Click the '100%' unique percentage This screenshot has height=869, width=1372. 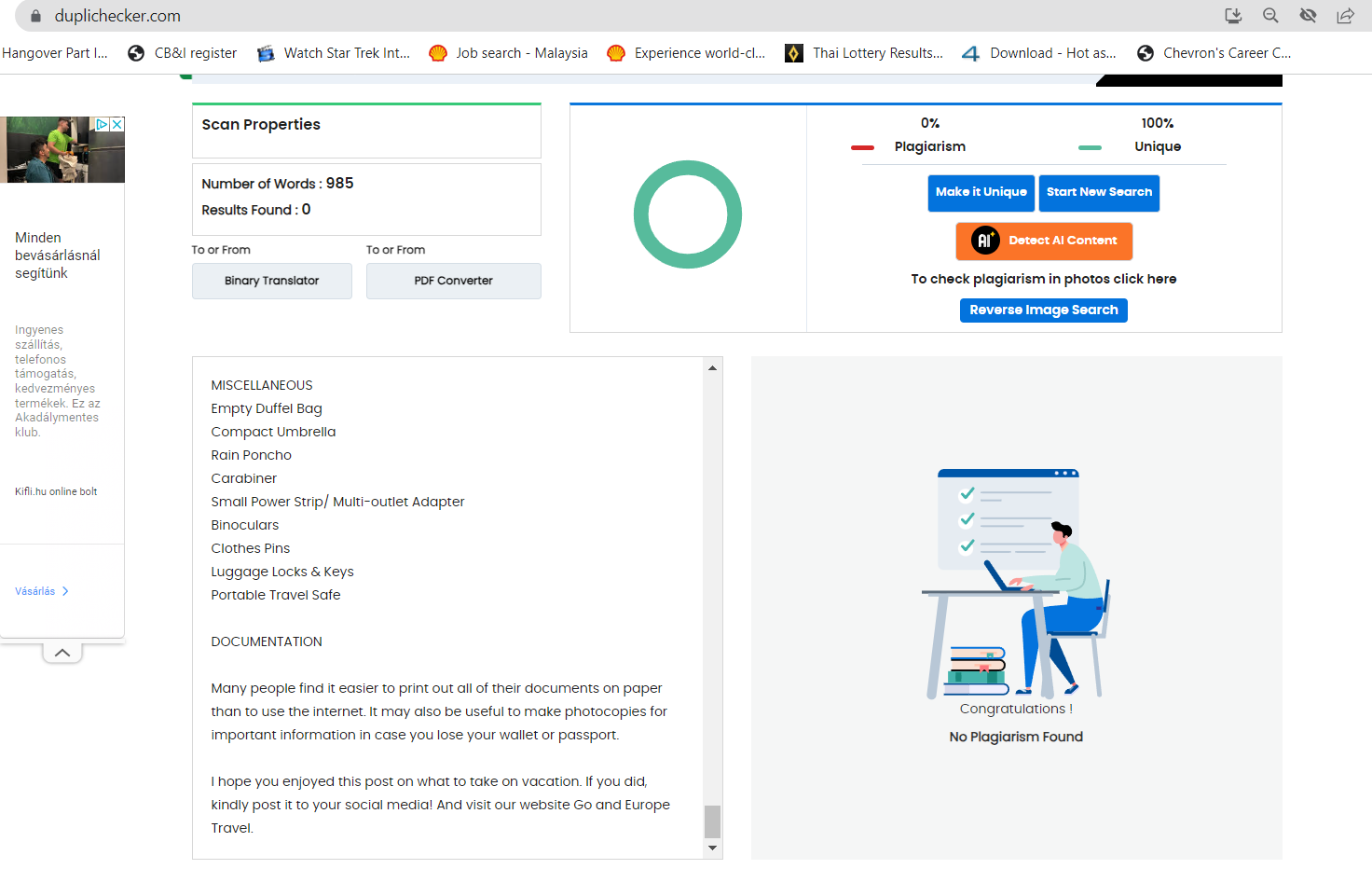point(1158,123)
